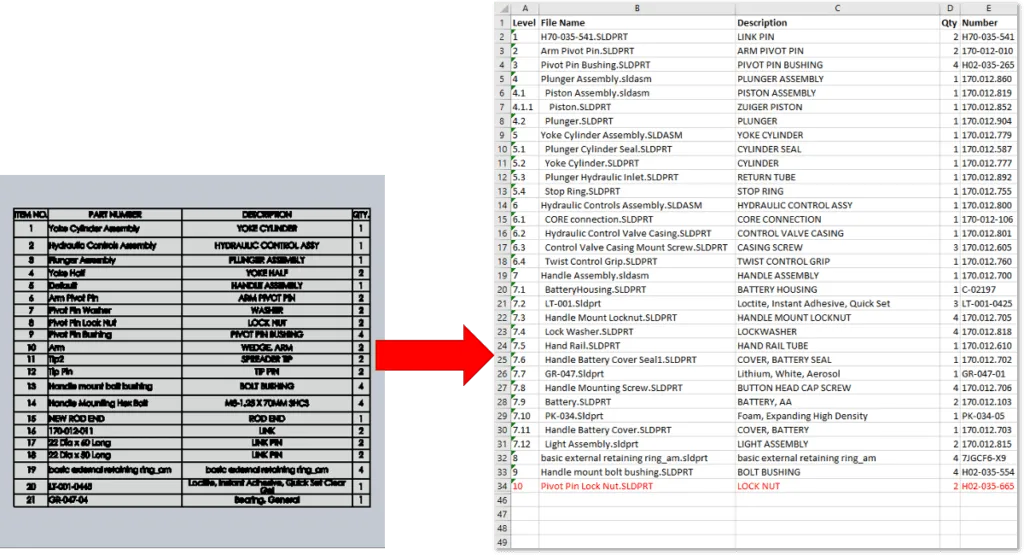
Task: Select the row 1 header
Action: (502, 23)
